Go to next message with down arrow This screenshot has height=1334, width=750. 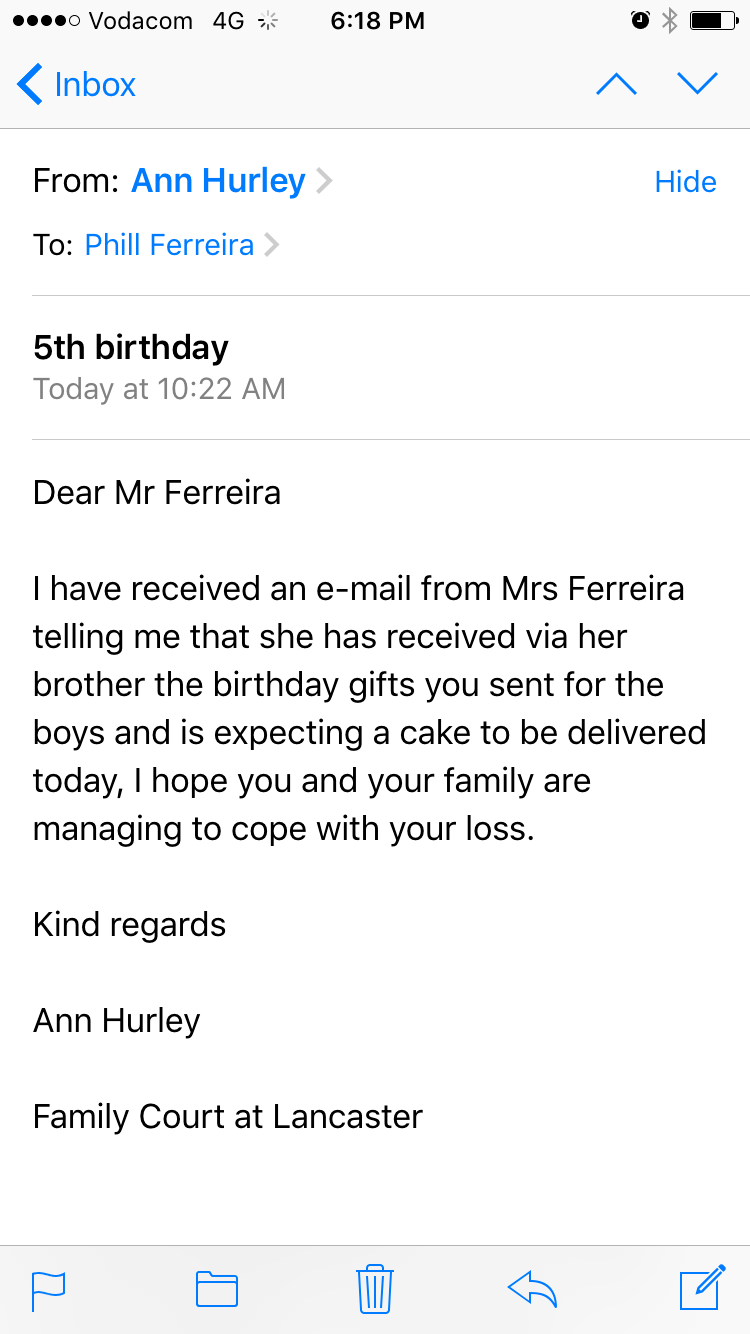(x=698, y=85)
